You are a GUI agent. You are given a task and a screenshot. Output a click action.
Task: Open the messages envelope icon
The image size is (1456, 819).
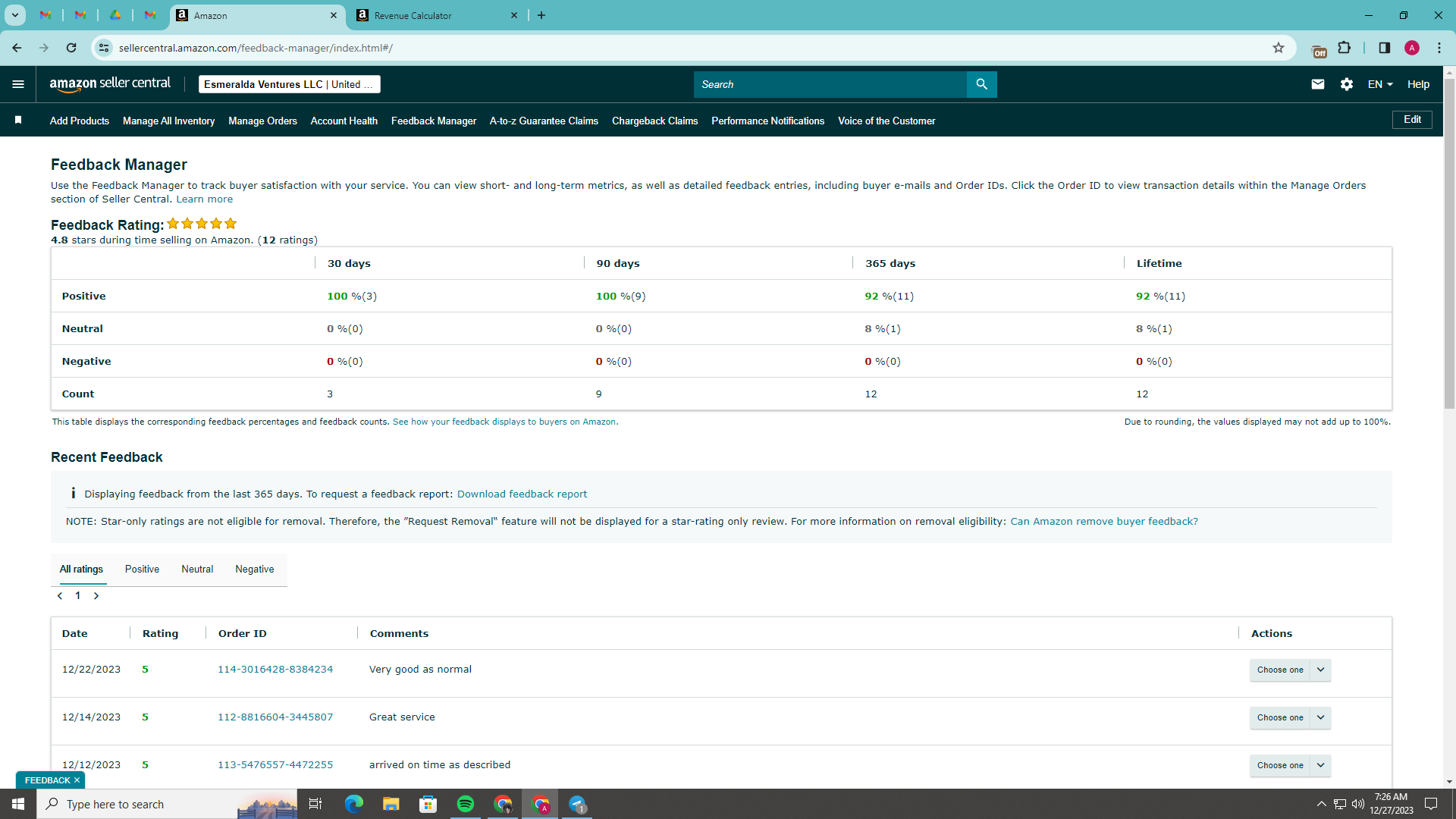point(1318,84)
